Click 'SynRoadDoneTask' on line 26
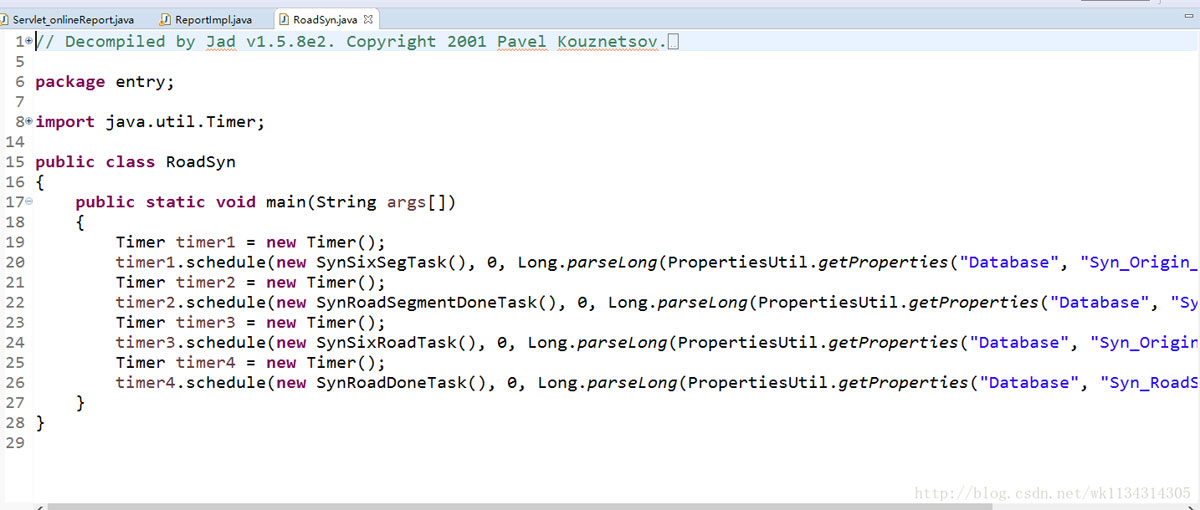This screenshot has width=1200, height=510. tap(391, 382)
